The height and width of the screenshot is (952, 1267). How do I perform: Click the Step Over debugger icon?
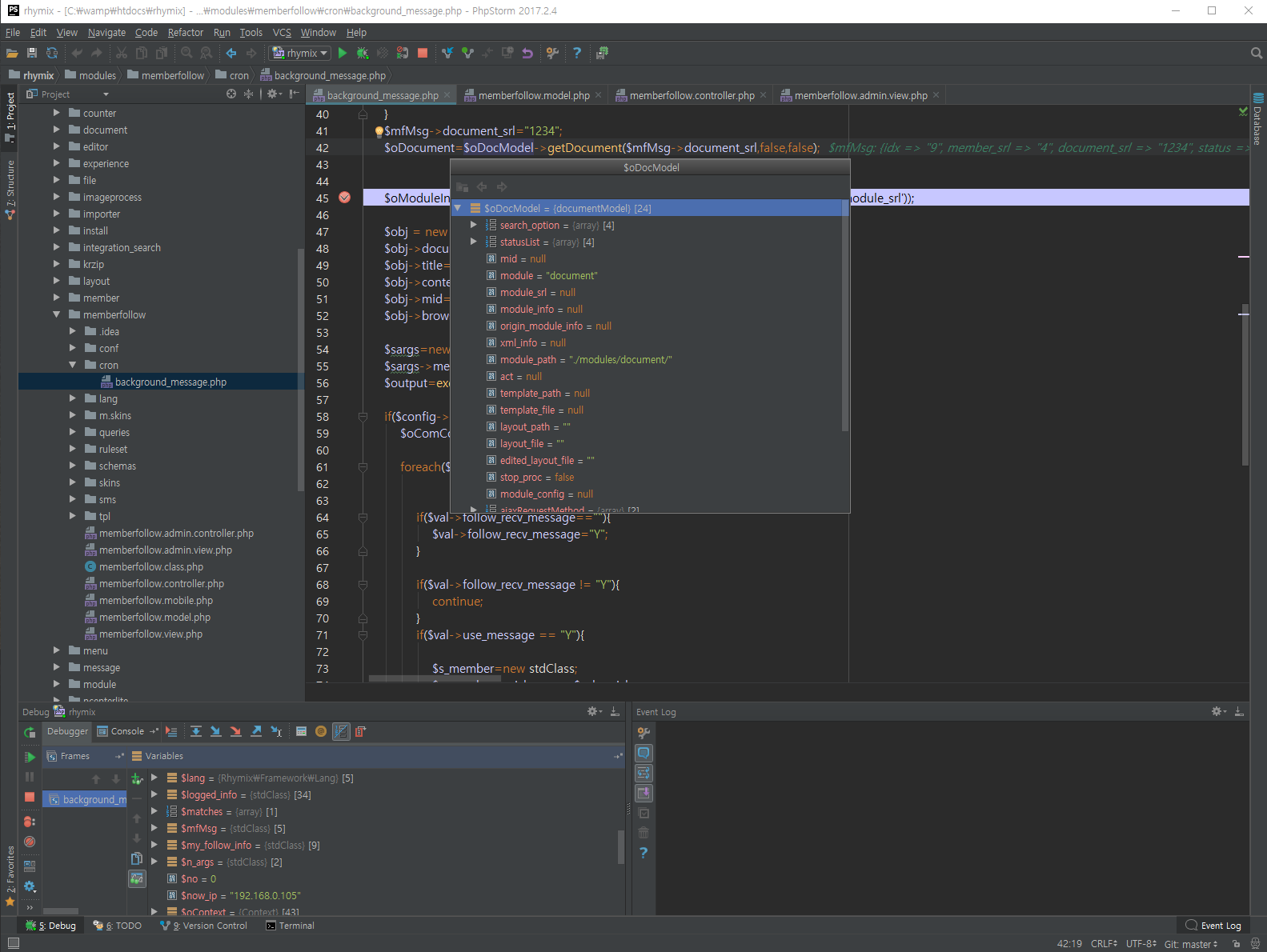coord(196,731)
